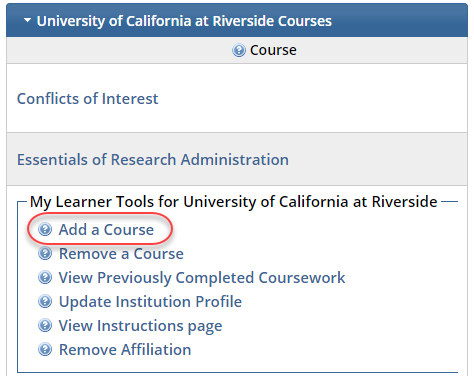Click help icon beside Remove Affiliation
This screenshot has height=380, width=474.
(x=45, y=349)
